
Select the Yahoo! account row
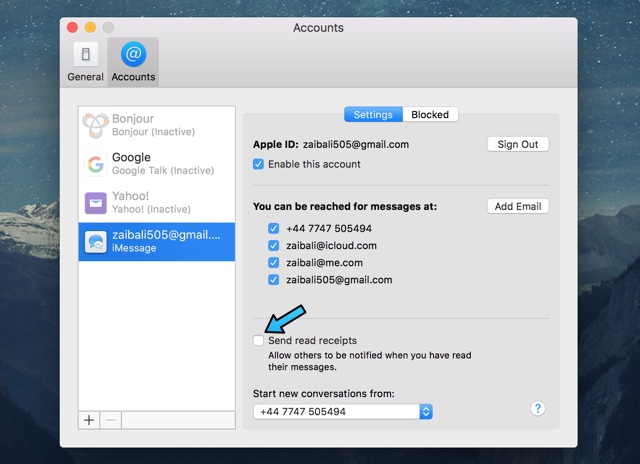157,202
